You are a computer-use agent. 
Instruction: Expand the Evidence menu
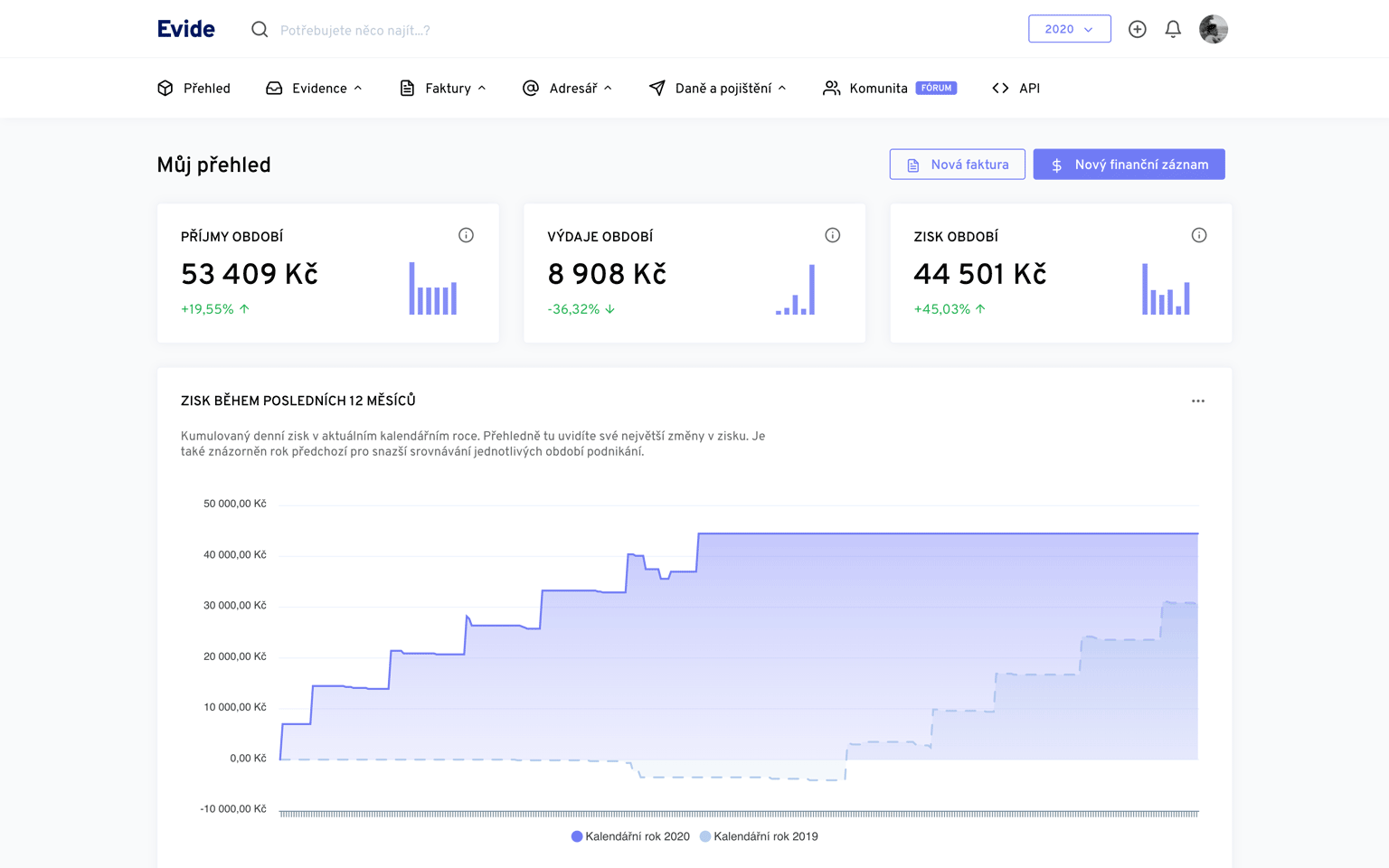(314, 89)
